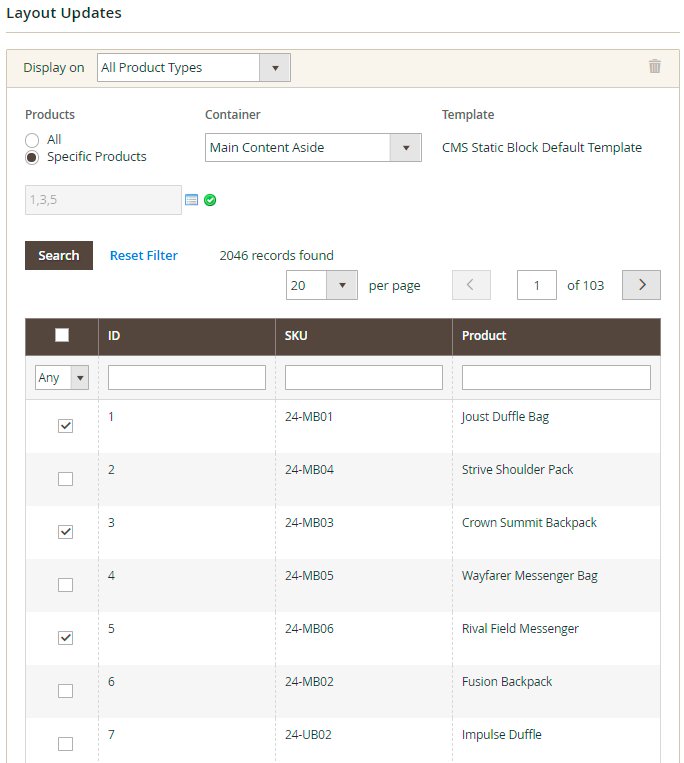The height and width of the screenshot is (763, 684).
Task: Check the Strive Shoulder Pack row
Action: (65, 479)
